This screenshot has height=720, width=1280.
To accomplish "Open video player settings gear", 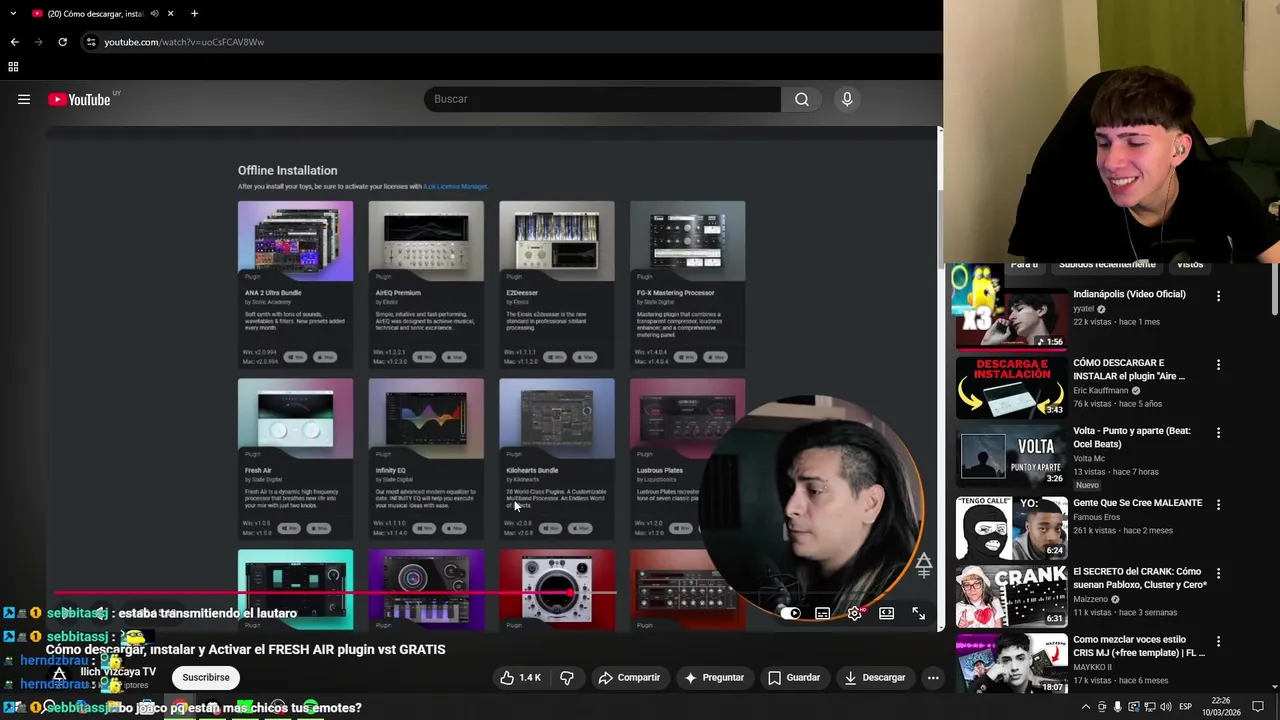I will click(854, 613).
